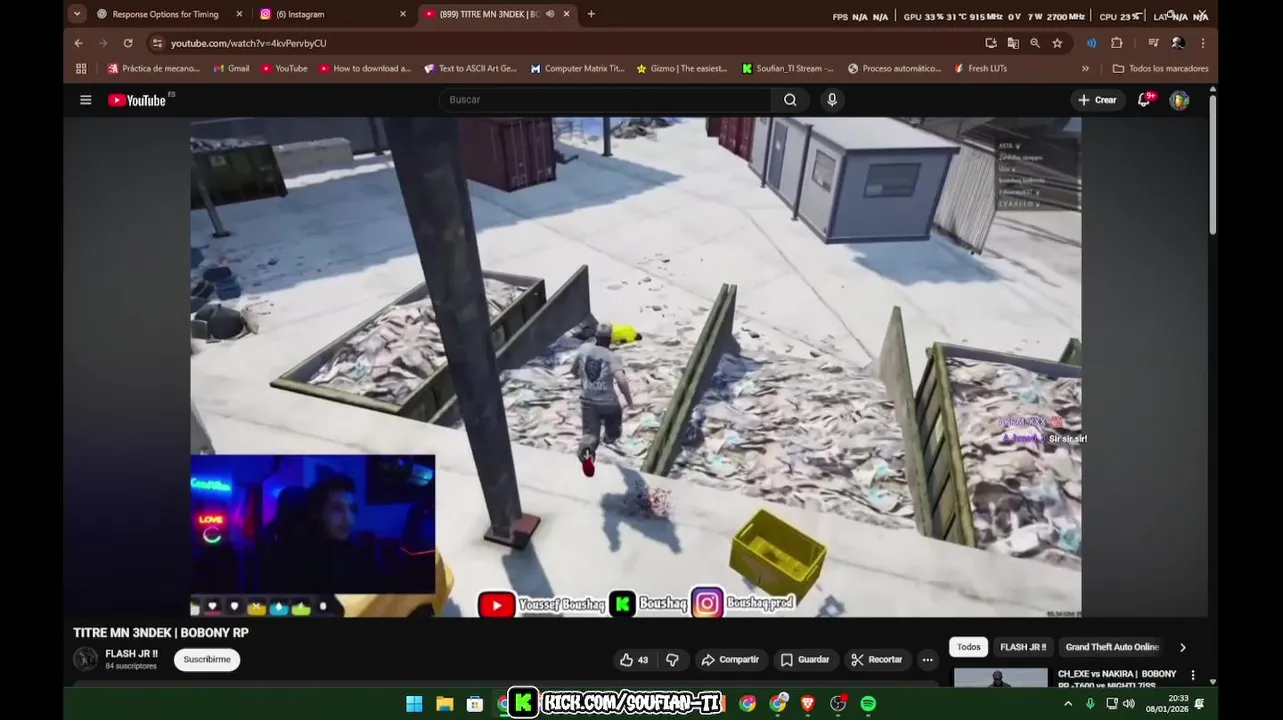Dislike the video with thumbs down
1283x720 pixels.
tap(672, 660)
